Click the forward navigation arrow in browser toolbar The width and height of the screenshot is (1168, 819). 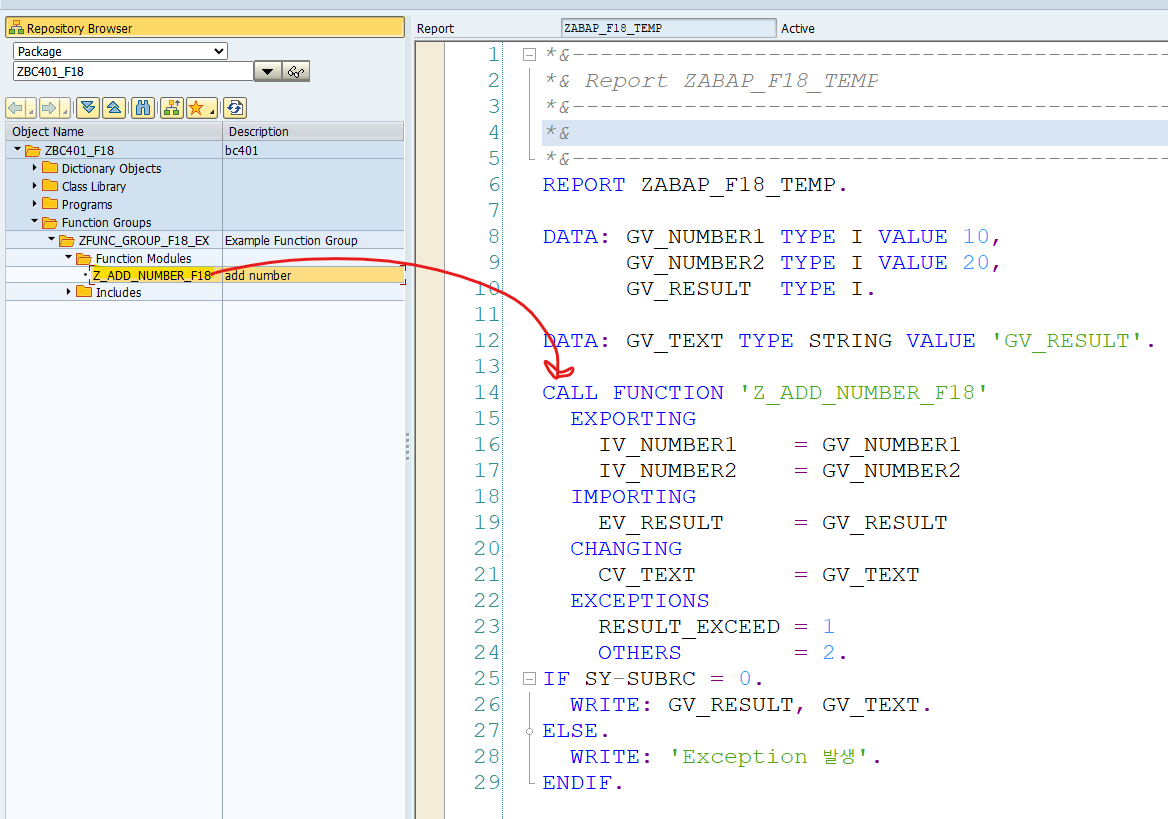click(x=49, y=108)
